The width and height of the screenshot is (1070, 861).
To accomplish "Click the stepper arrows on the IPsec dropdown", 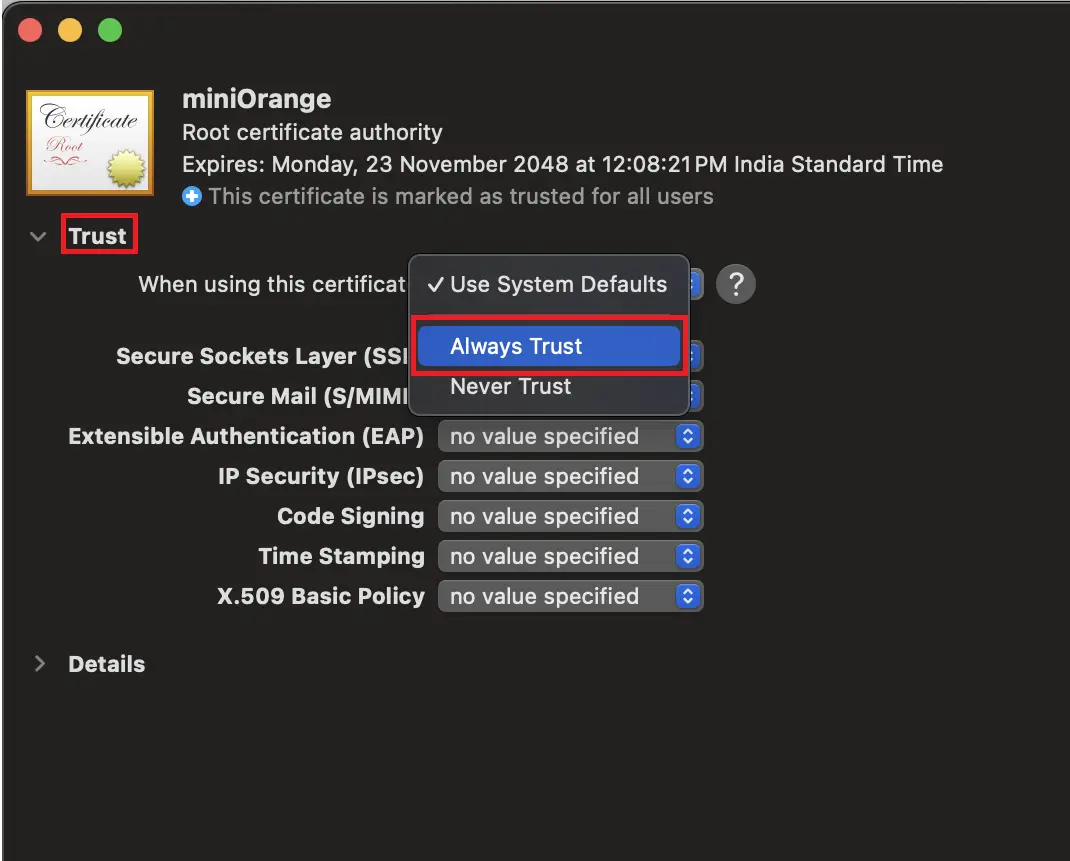I will [687, 476].
